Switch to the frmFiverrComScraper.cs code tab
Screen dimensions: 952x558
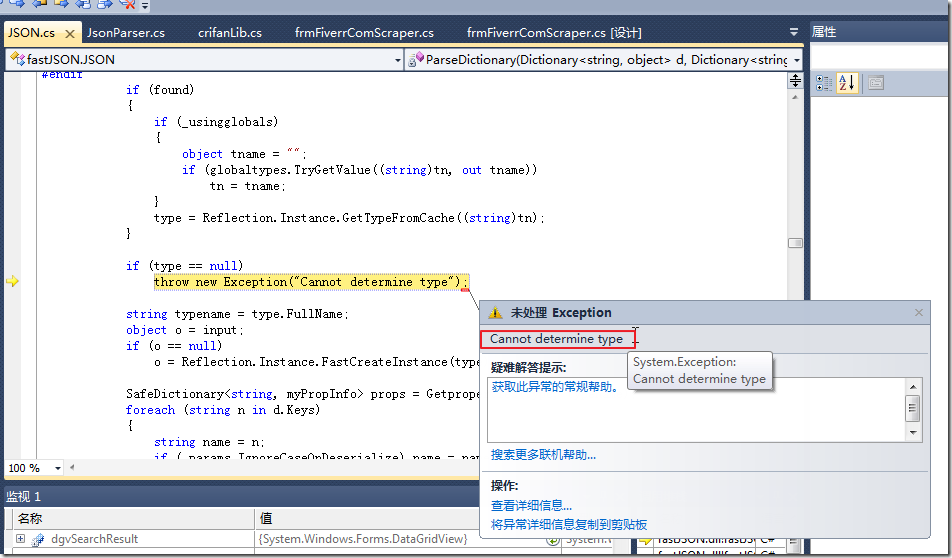364,33
